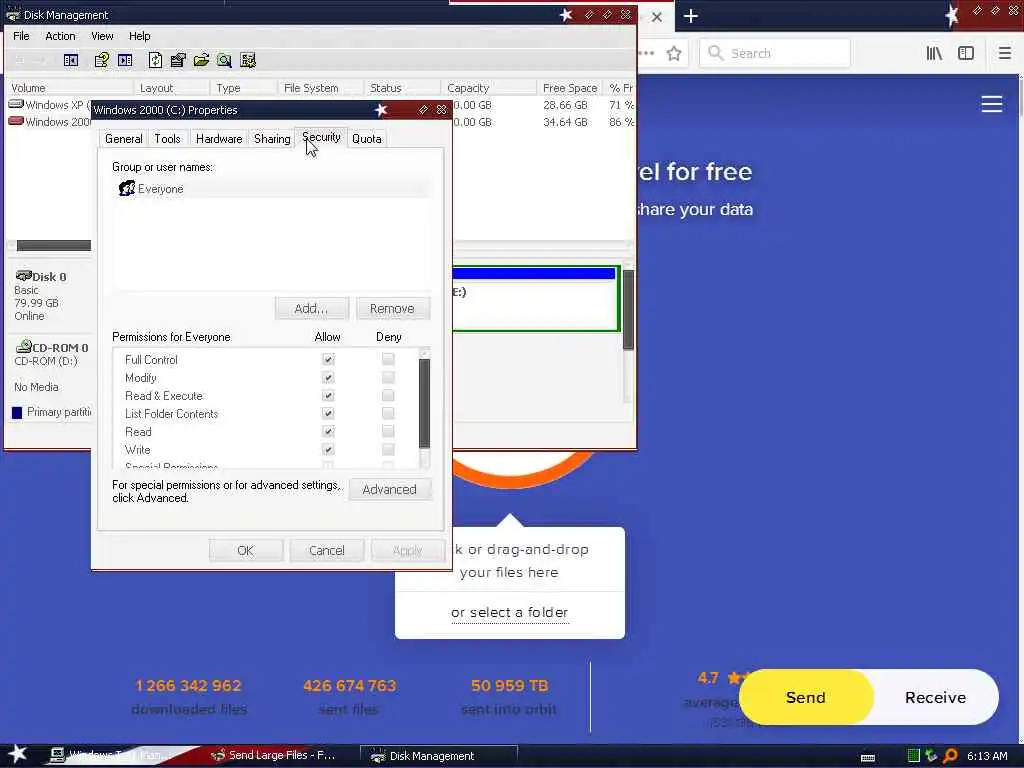Check Deny checkbox for Write
The width and height of the screenshot is (1024, 768).
point(388,449)
